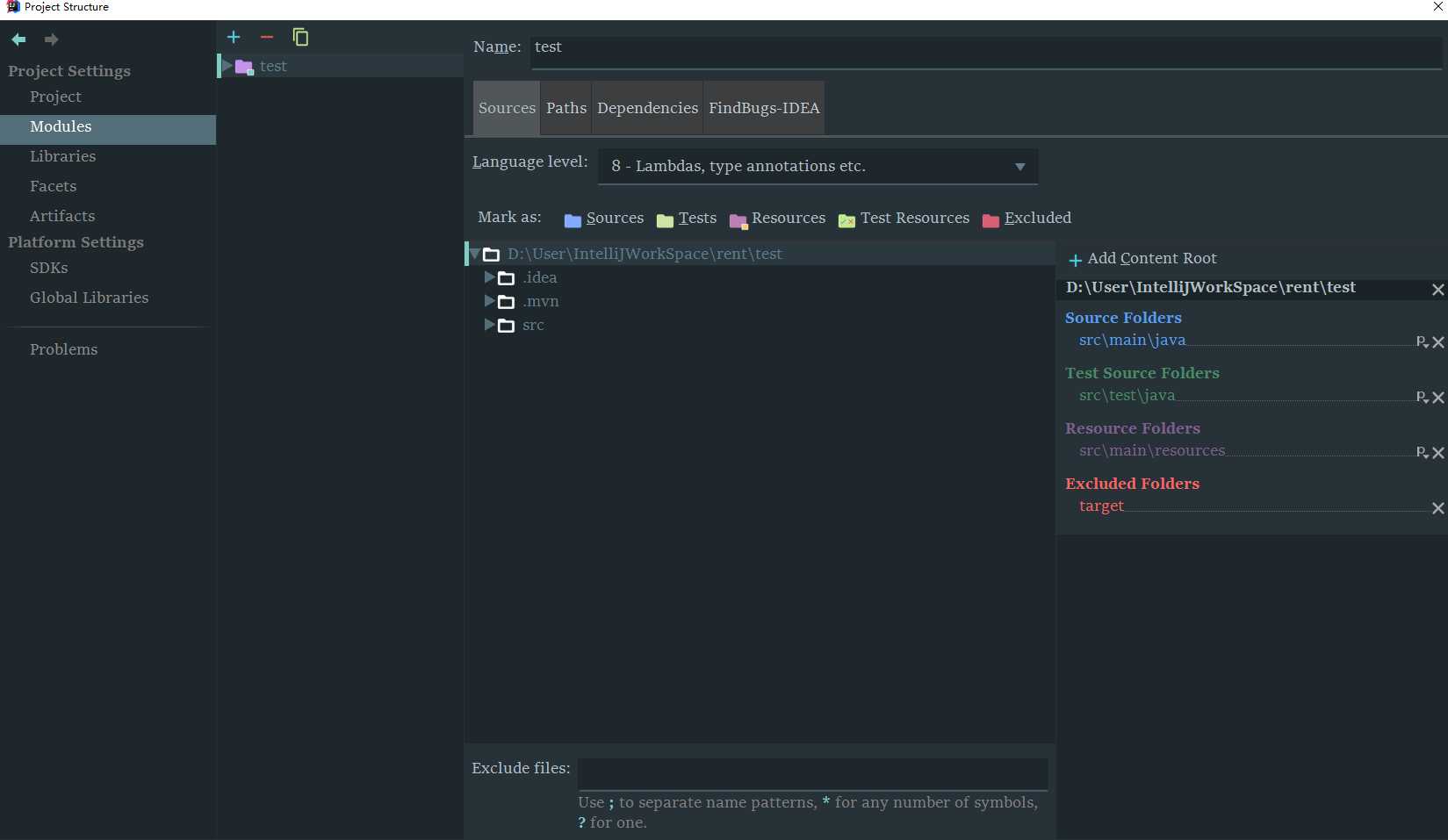This screenshot has height=840, width=1448.
Task: Expand the src folder
Action: coord(489,324)
